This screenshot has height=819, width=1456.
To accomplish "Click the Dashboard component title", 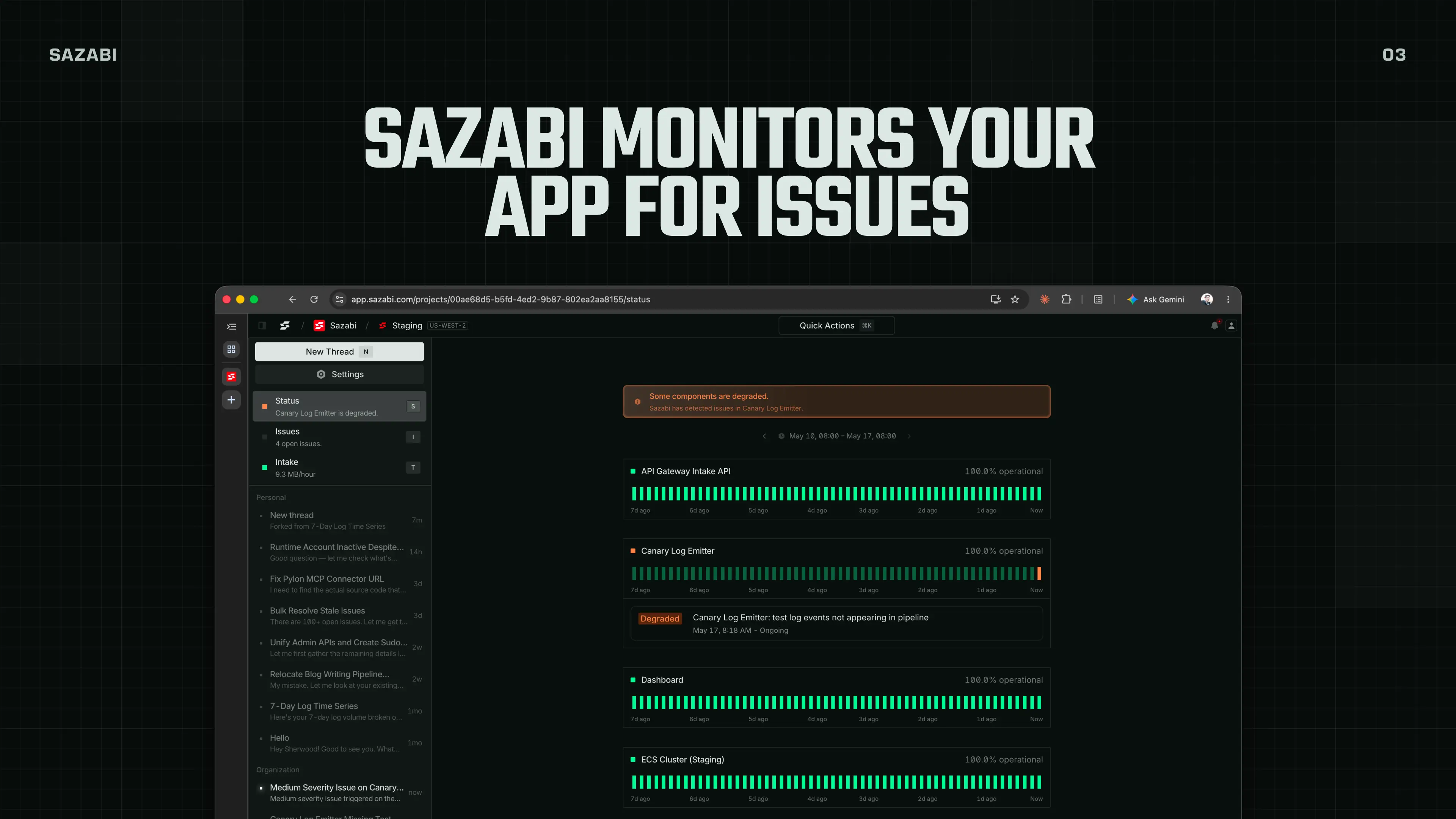I will click(662, 680).
